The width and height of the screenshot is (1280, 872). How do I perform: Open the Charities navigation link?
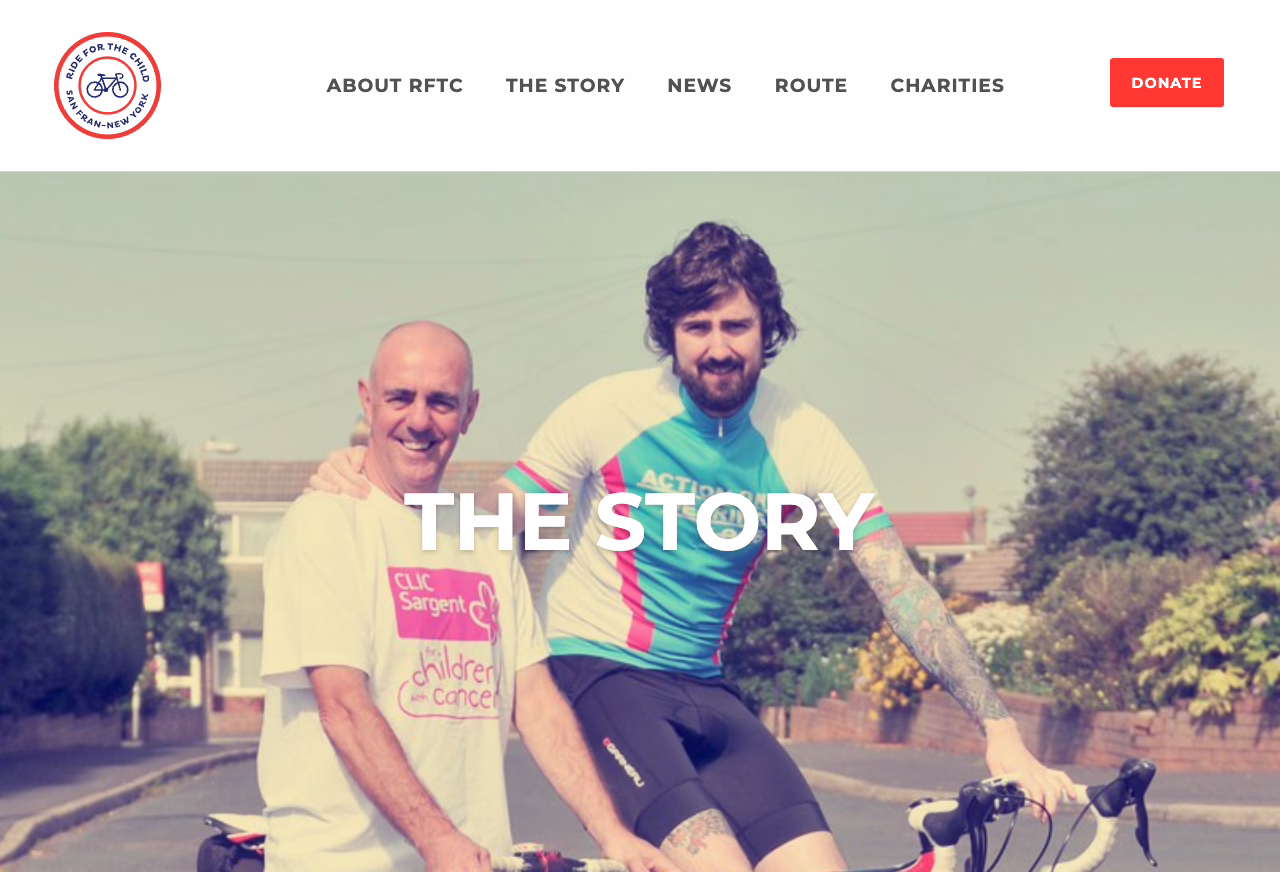[947, 86]
